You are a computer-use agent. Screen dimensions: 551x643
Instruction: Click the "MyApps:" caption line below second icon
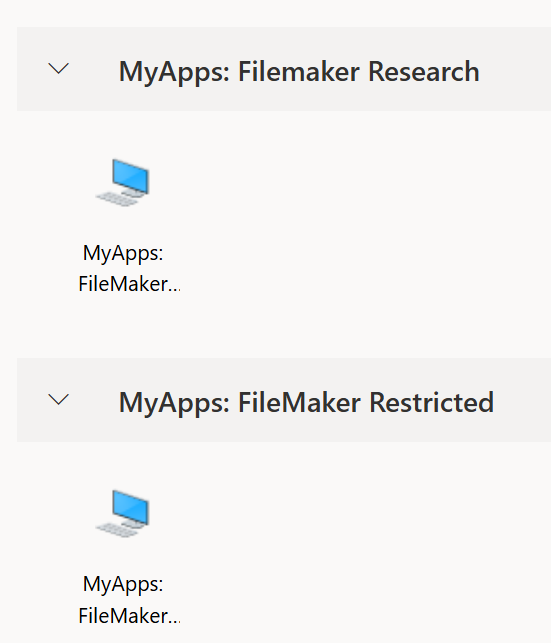click(x=123, y=584)
